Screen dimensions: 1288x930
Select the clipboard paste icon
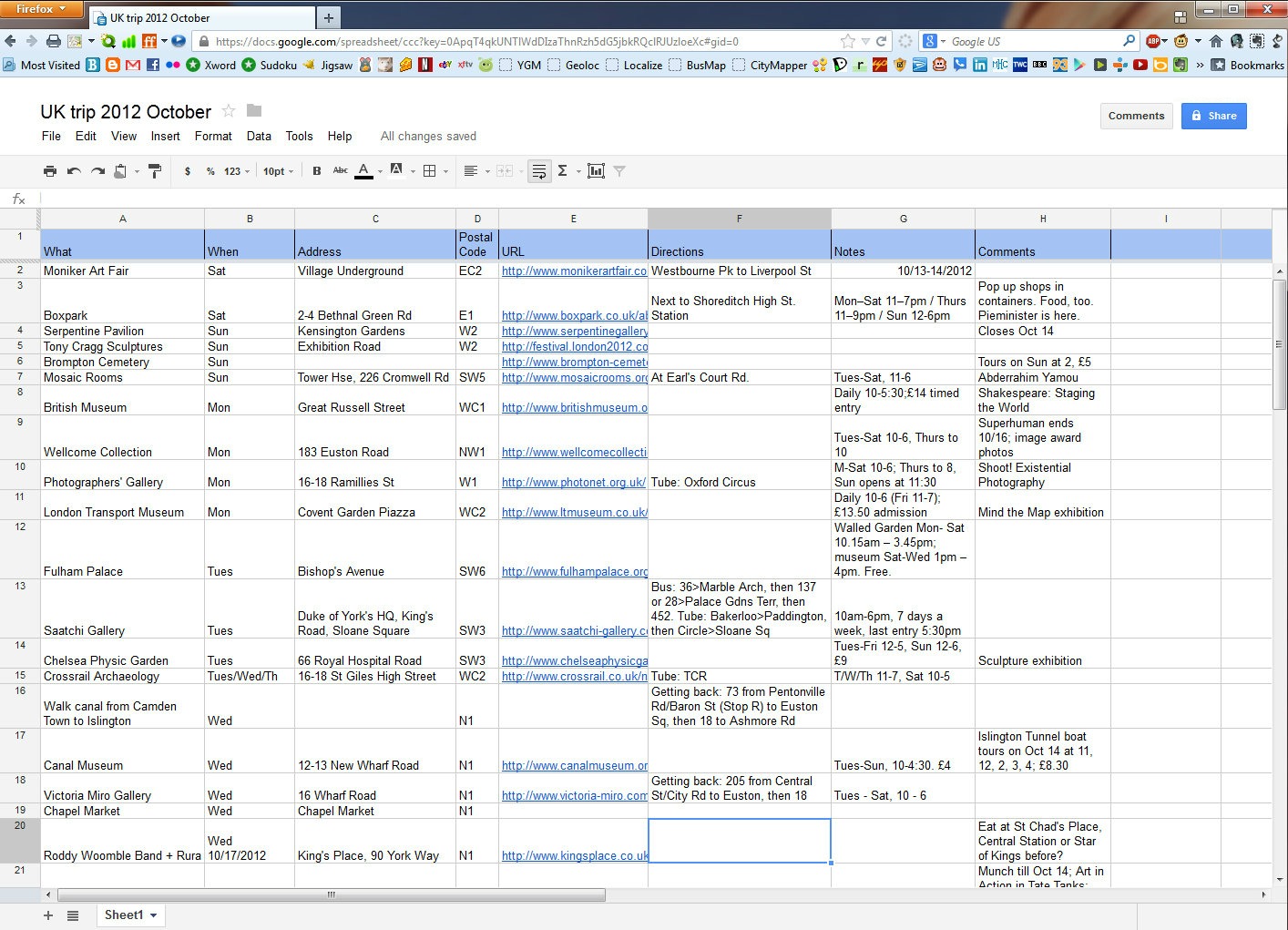120,171
